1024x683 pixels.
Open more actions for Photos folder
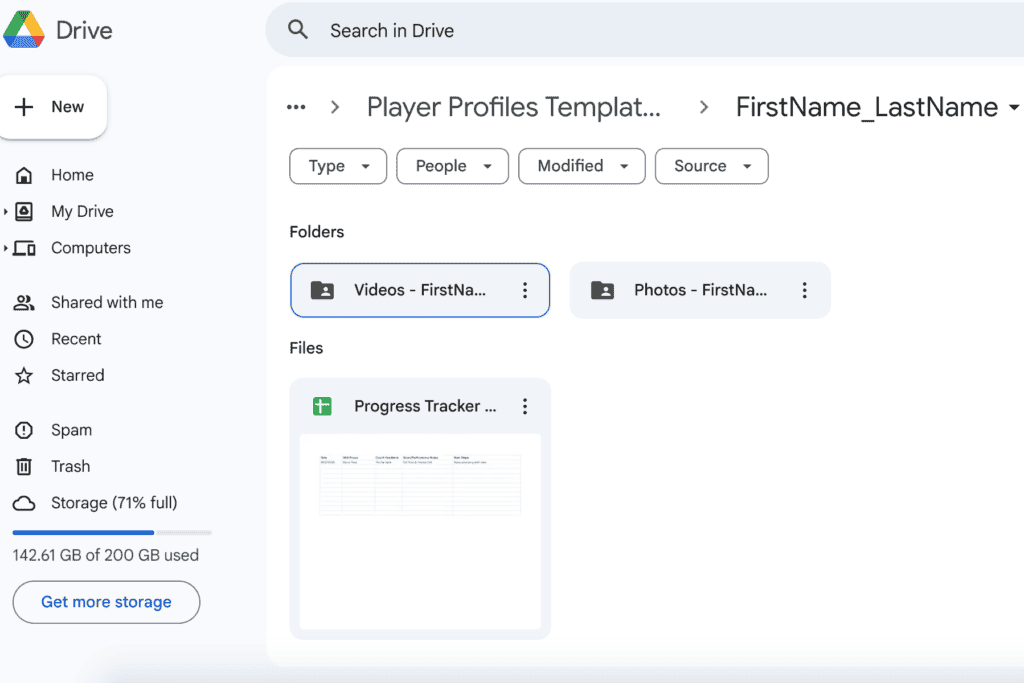coord(805,291)
